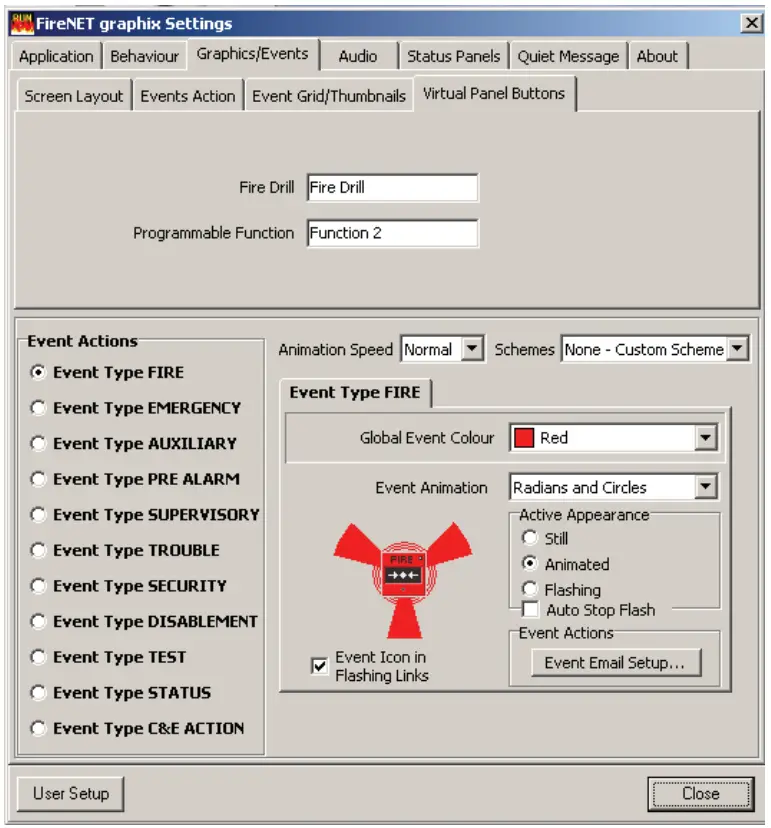This screenshot has height=828, width=771.
Task: Select Event Type FIRE radio button
Action: coord(38,372)
